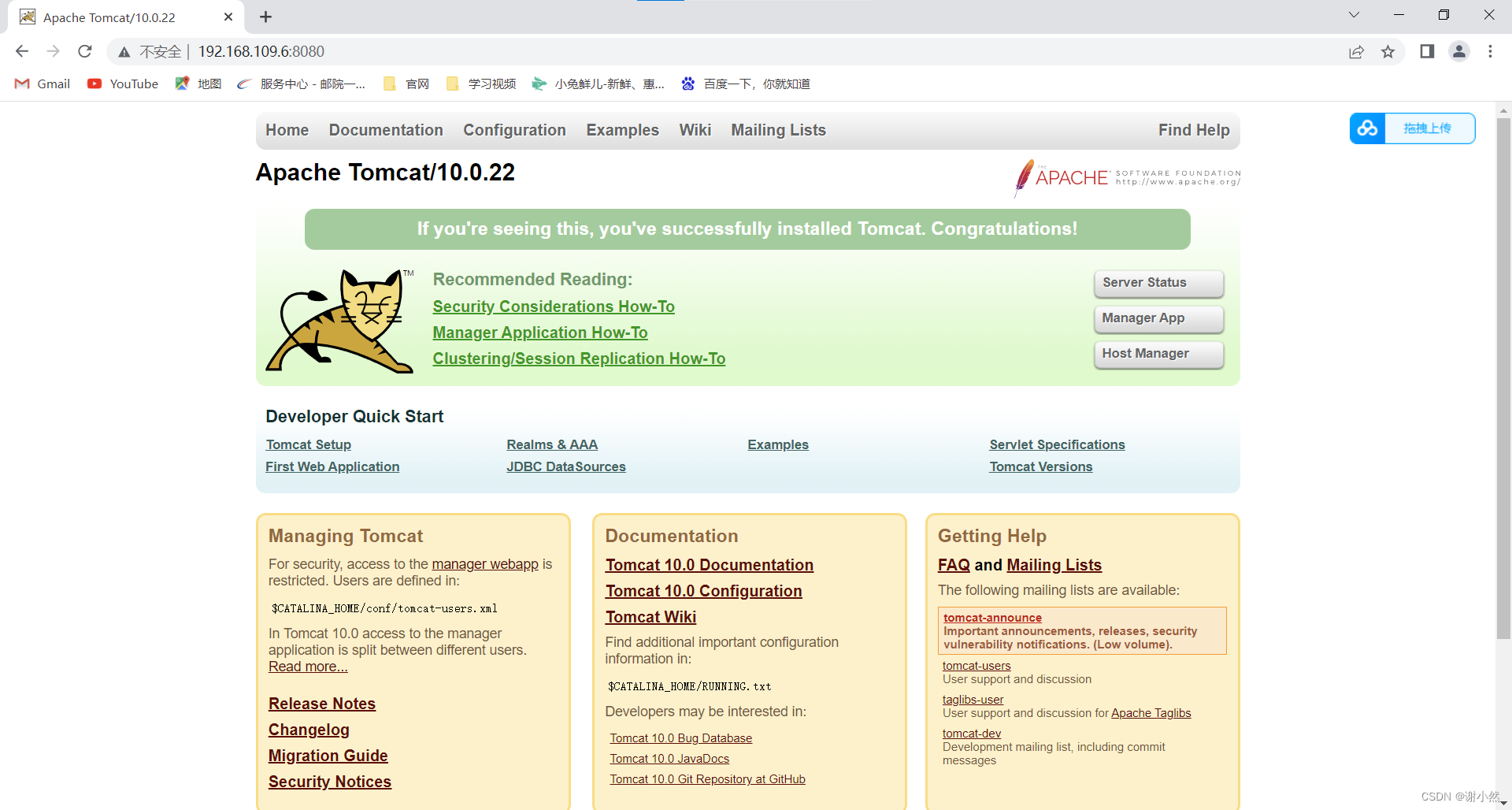Click Find Help in the nav bar
This screenshot has width=1512, height=810.
(1194, 130)
